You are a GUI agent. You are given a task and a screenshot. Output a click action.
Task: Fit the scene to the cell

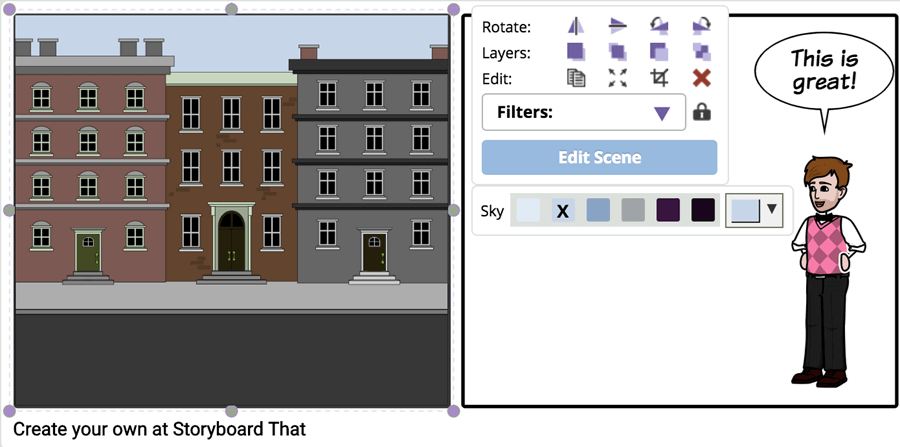[x=618, y=78]
